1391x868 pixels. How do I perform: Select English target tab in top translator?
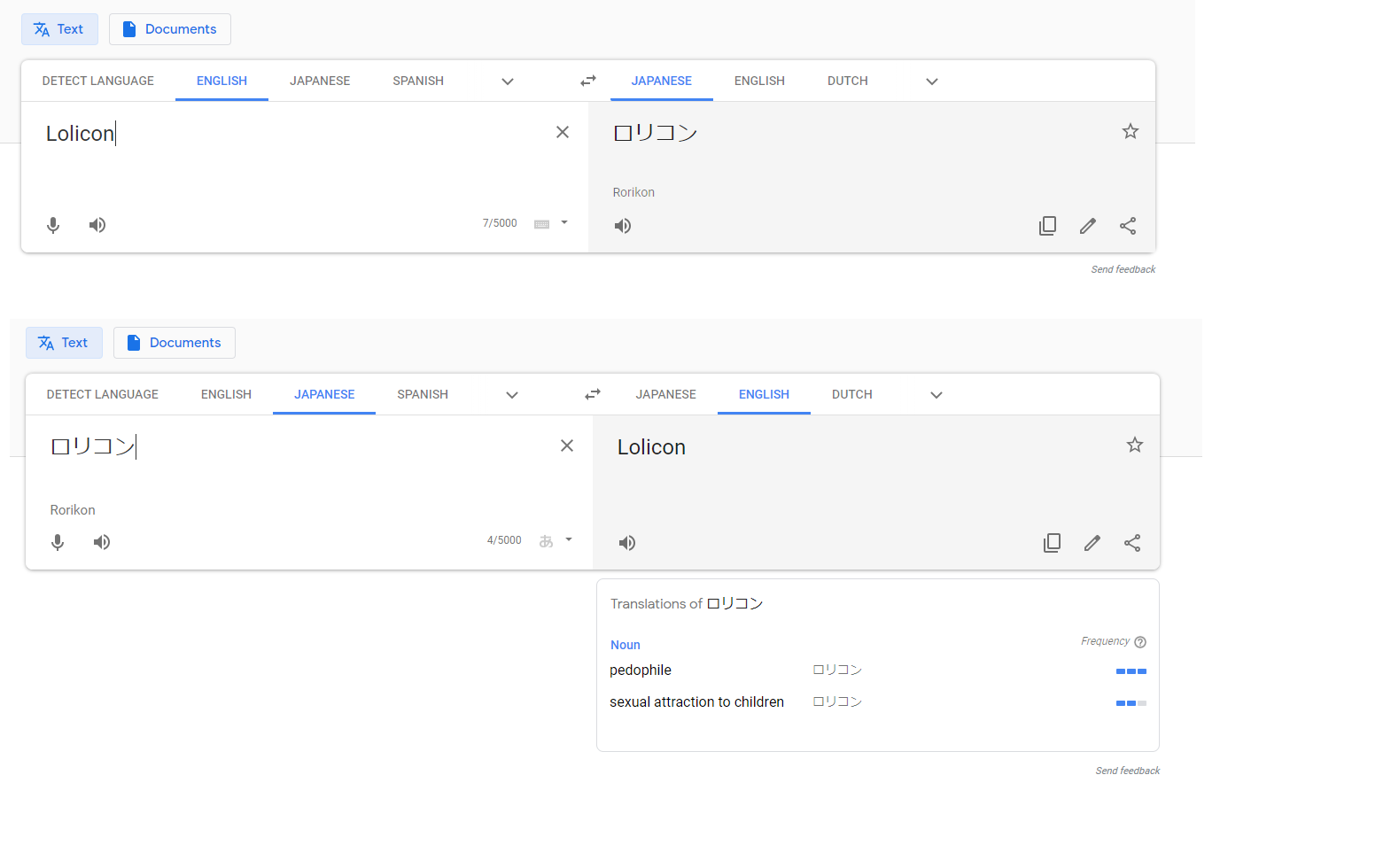coord(759,81)
